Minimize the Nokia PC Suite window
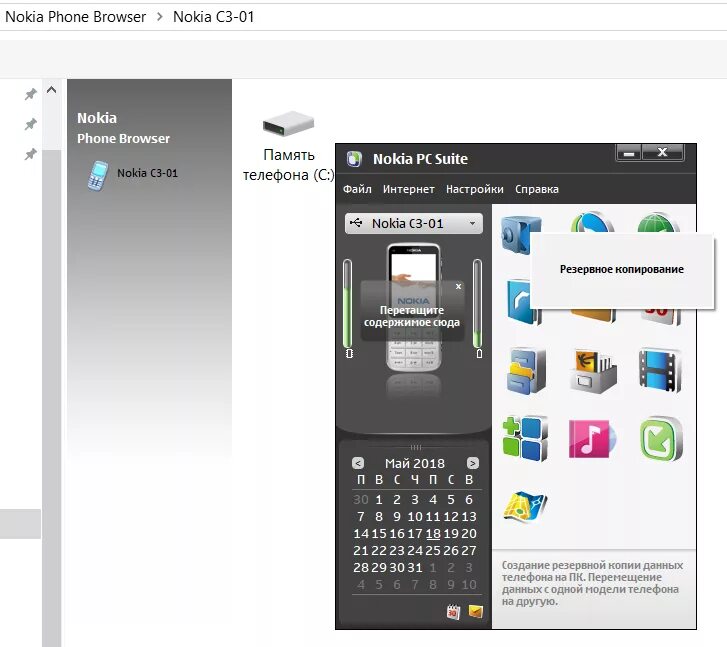The height and width of the screenshot is (647, 727). 629,153
